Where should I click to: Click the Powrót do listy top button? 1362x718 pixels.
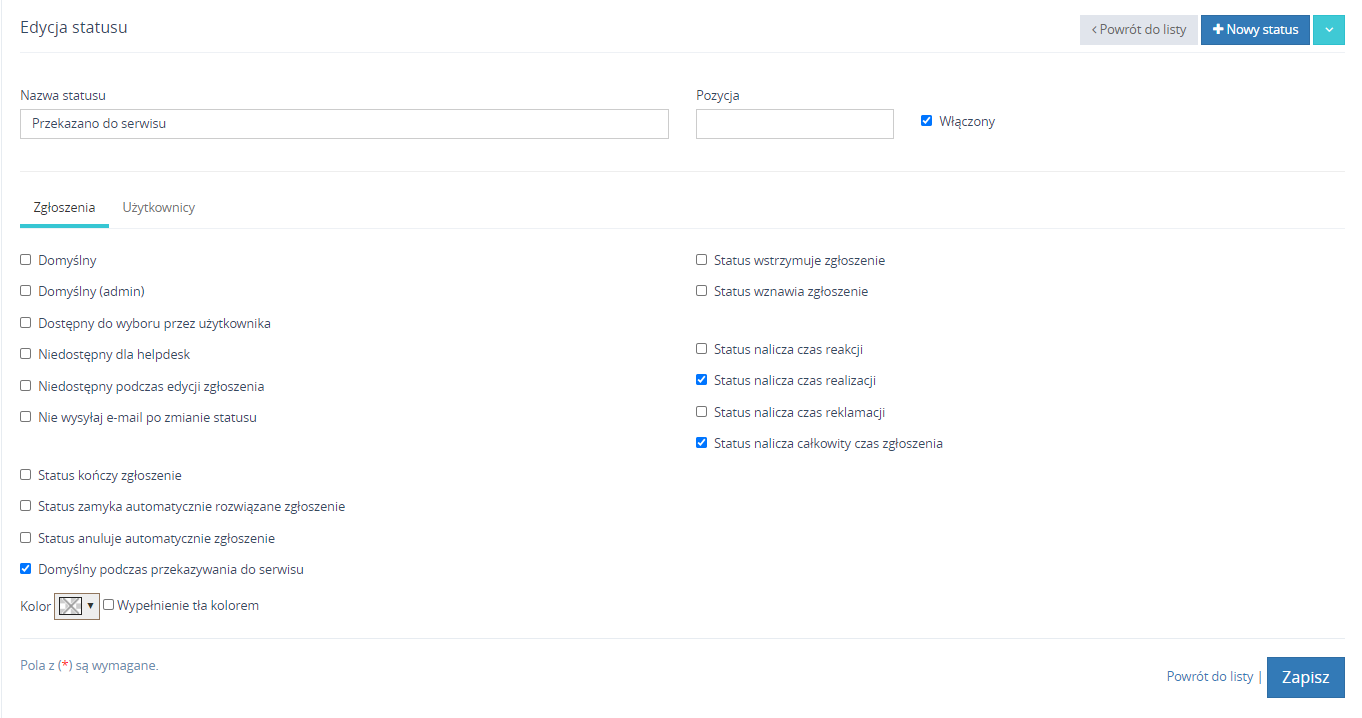1139,30
